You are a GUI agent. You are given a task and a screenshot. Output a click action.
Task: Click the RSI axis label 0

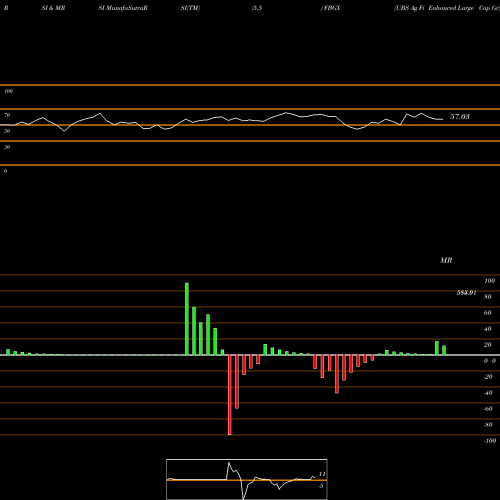point(5,171)
